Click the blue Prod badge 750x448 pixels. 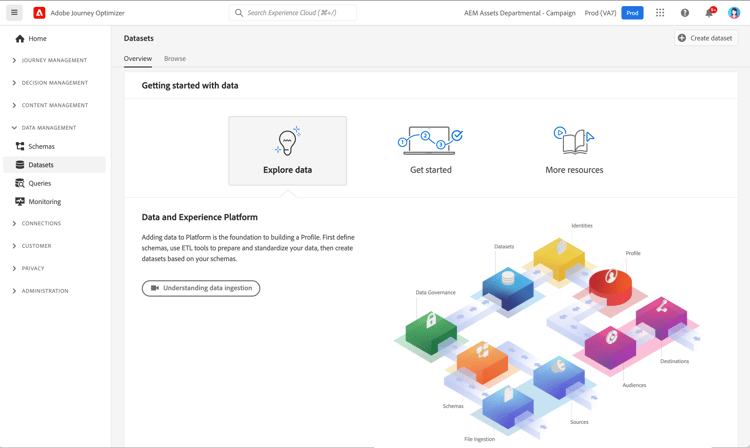632,13
